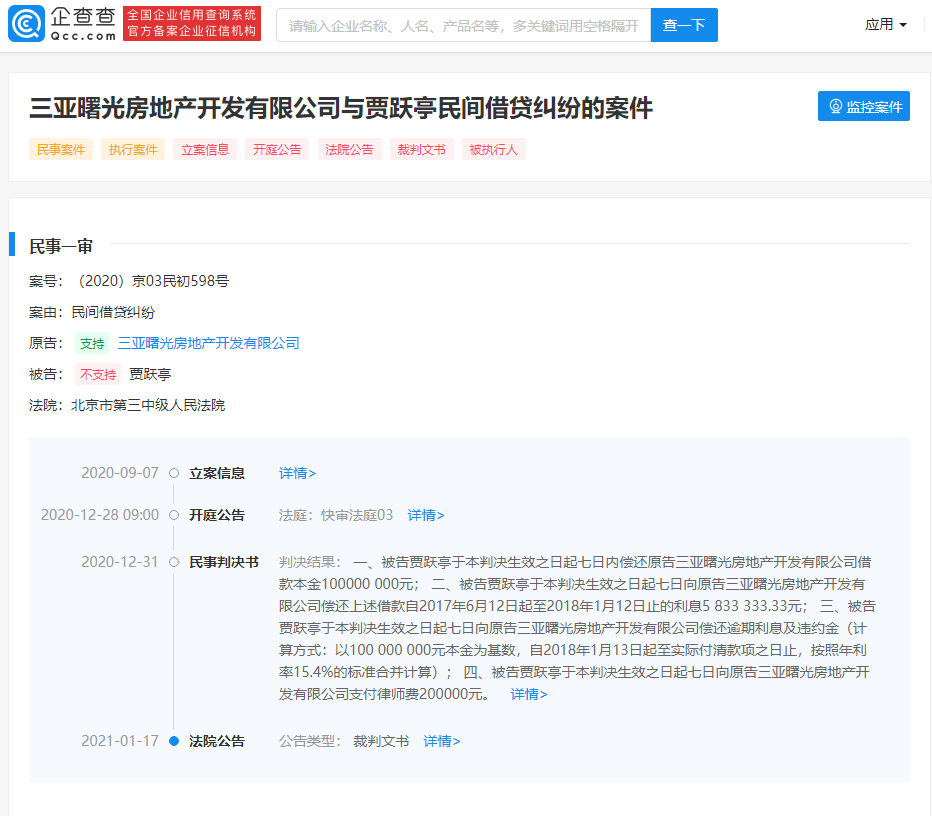
Task: Open 详情 link after judgment result text
Action: click(x=528, y=694)
